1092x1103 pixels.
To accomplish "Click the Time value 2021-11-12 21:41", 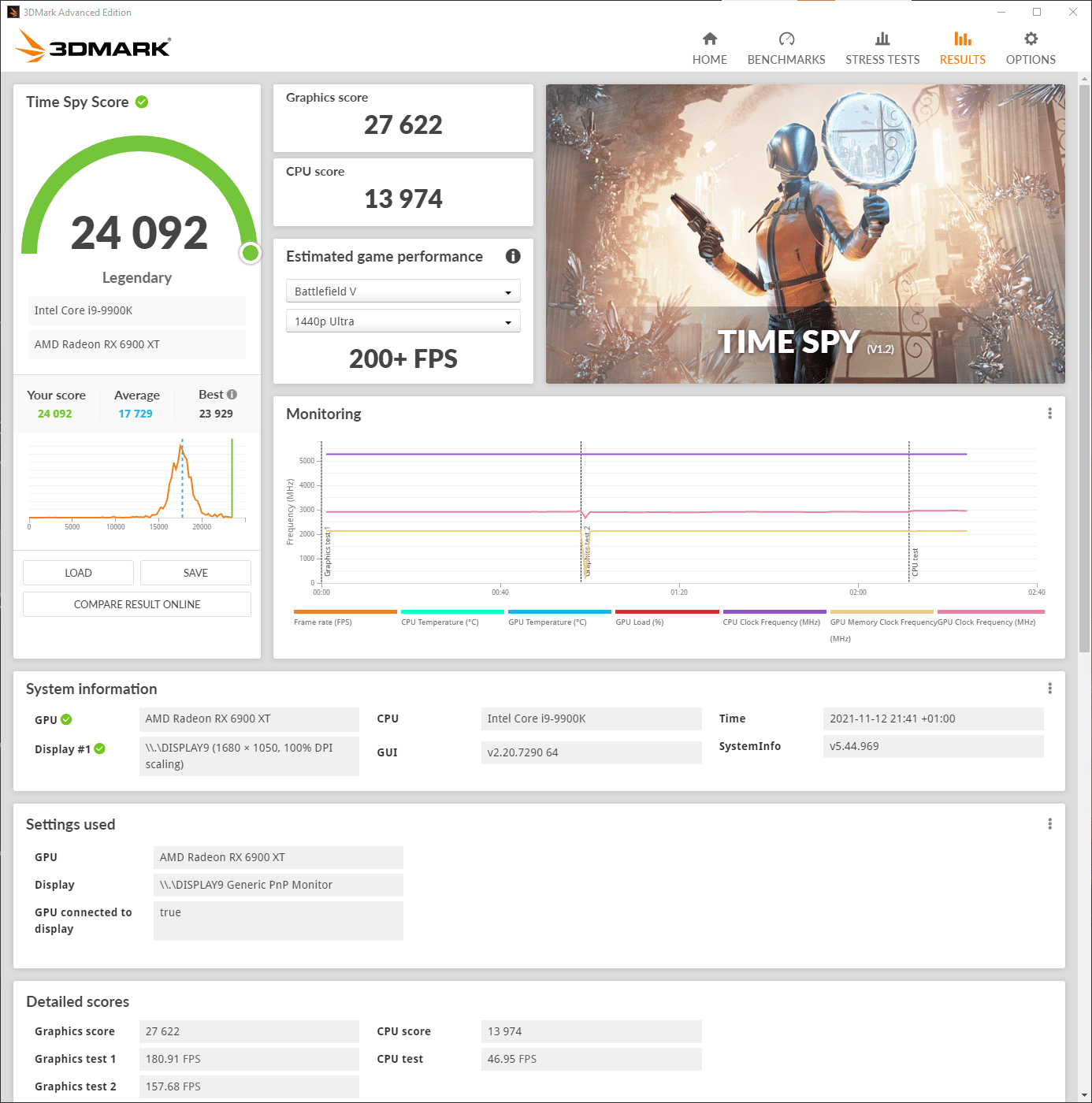I will pyautogui.click(x=933, y=719).
